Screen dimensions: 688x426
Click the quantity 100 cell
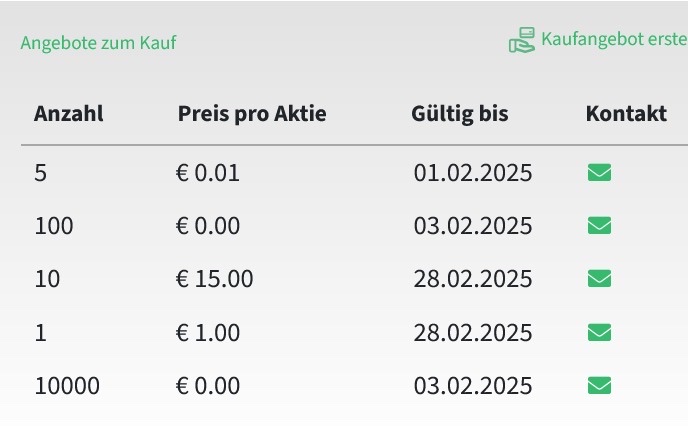(x=54, y=226)
